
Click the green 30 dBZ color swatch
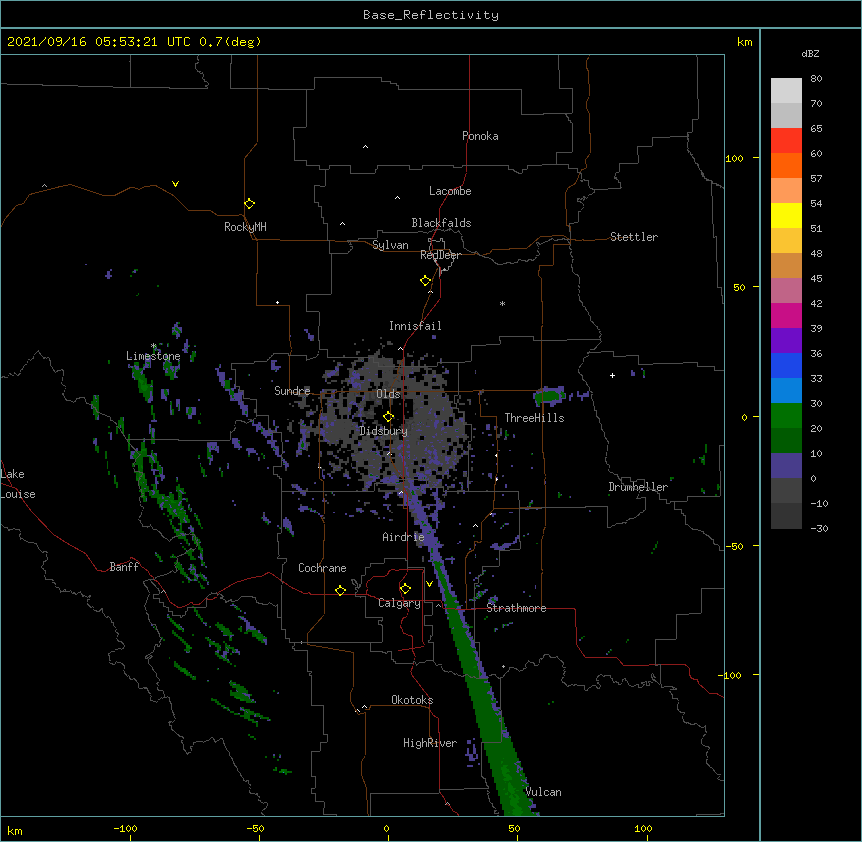(786, 416)
